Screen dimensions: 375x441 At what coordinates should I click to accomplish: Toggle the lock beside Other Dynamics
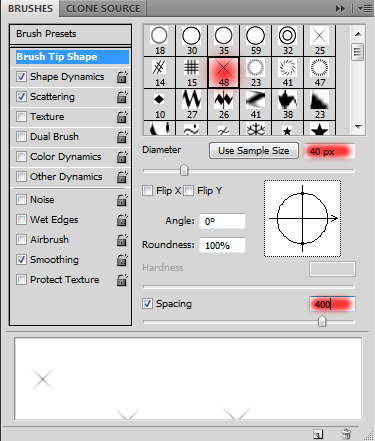click(x=122, y=177)
